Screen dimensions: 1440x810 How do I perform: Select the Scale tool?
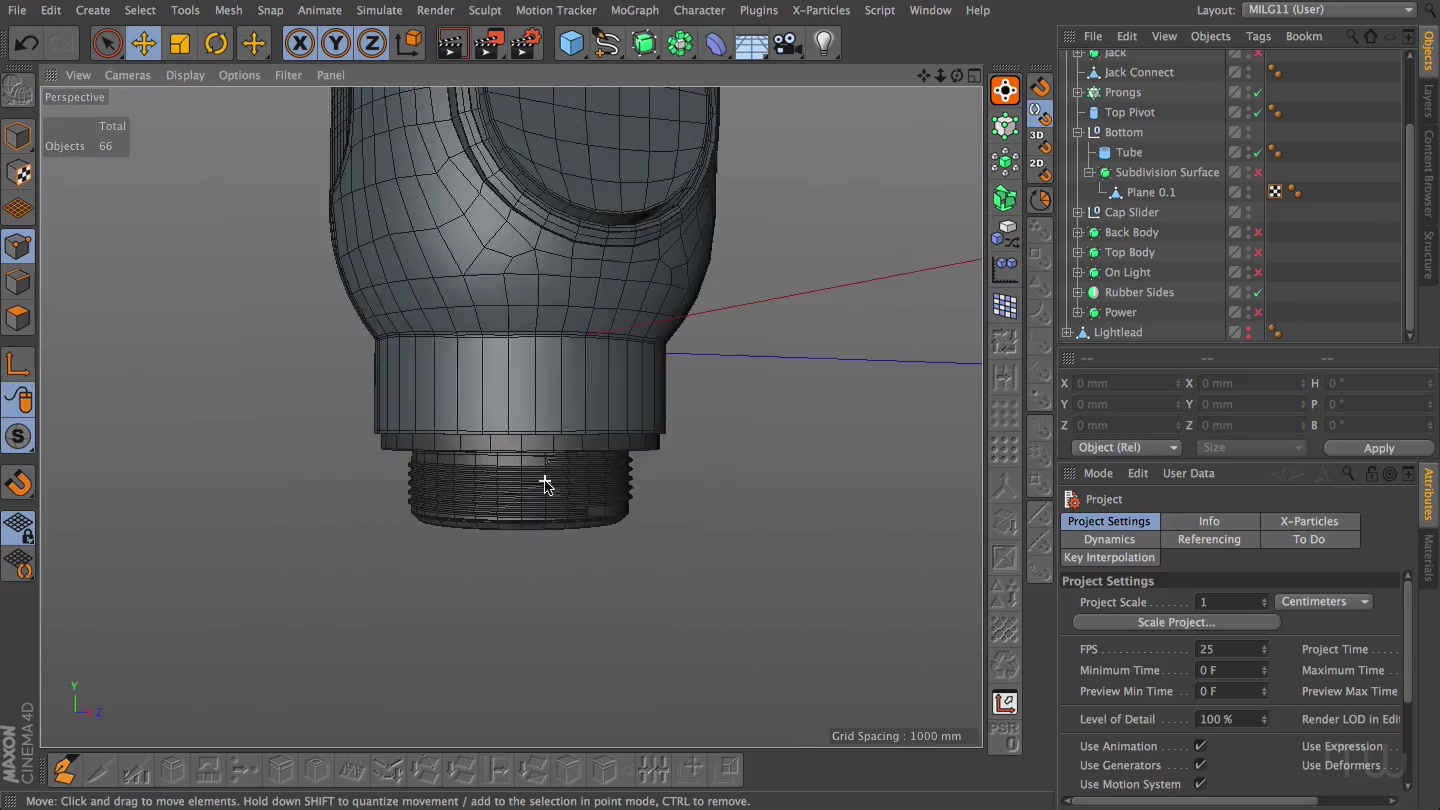[180, 43]
